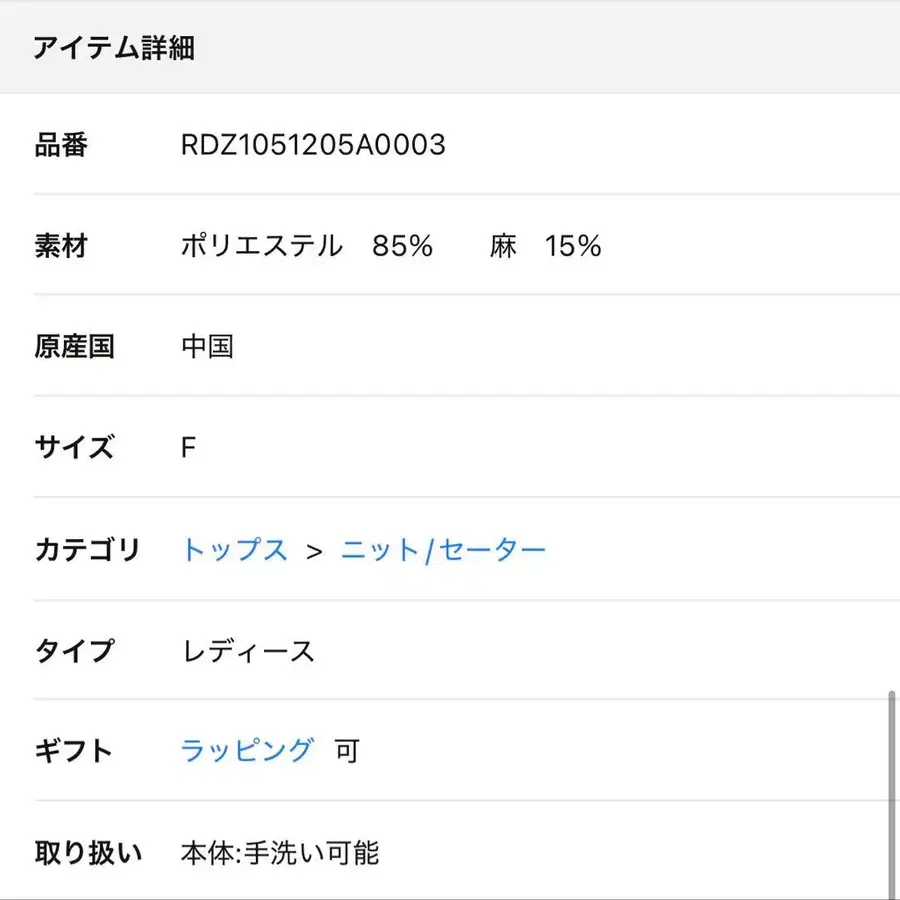Click the アイテム詳細 section header
This screenshot has width=900, height=900.
[x=113, y=48]
